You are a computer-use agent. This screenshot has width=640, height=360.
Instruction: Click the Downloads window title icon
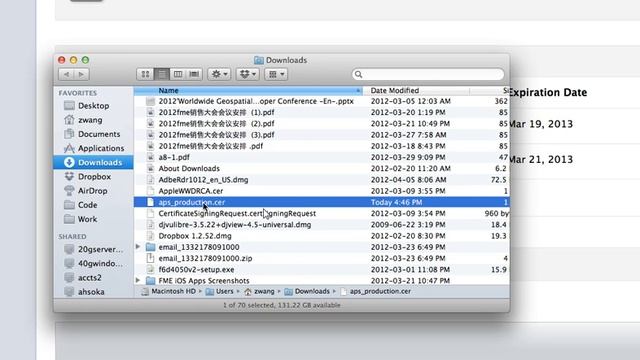pyautogui.click(x=259, y=60)
